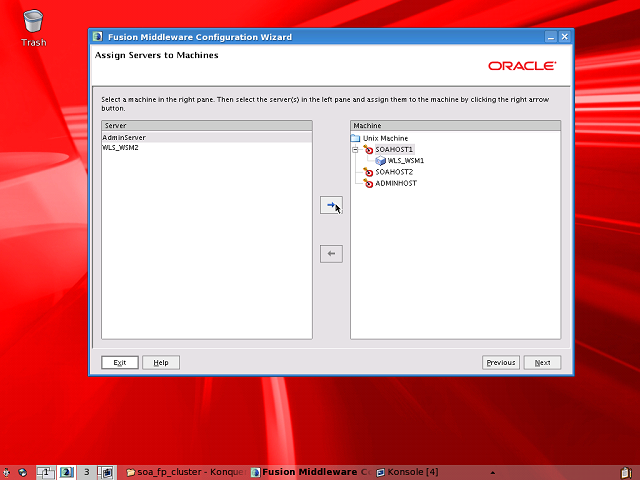The width and height of the screenshot is (640, 480).
Task: Select the SOAHOST2 machine node
Action: [394, 172]
